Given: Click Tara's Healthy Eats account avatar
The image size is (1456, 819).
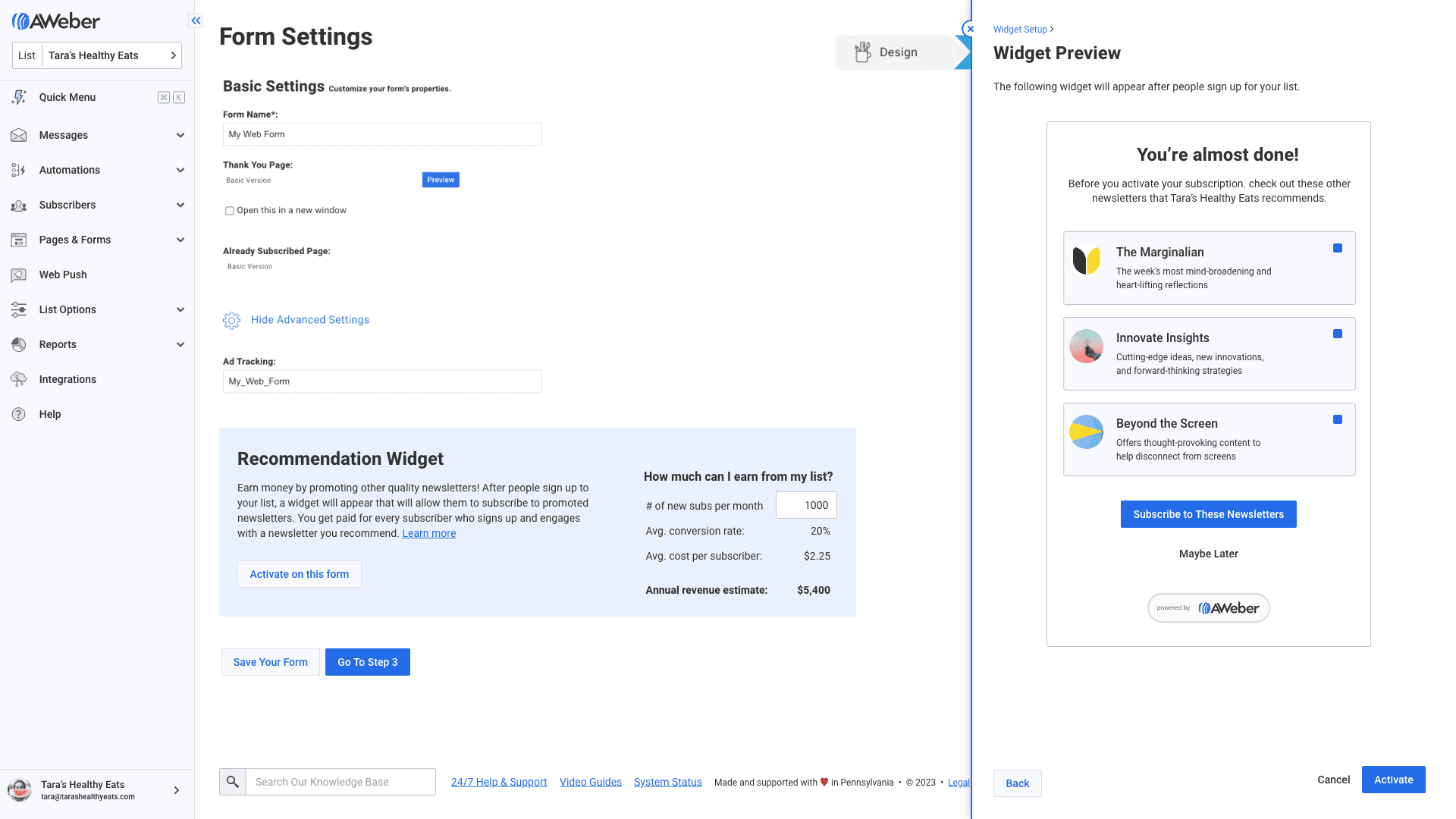Looking at the screenshot, I should pos(20,789).
